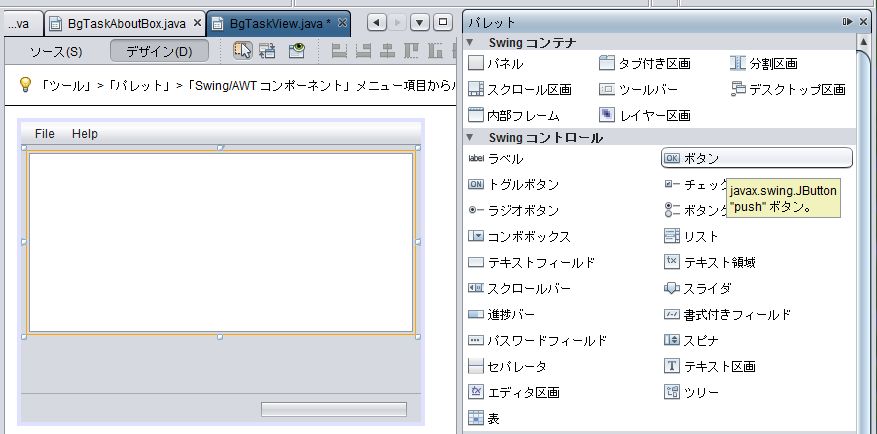This screenshot has width=877, height=434.
Task: Switch to ソース(S) source view
Action: pyautogui.click(x=56, y=51)
